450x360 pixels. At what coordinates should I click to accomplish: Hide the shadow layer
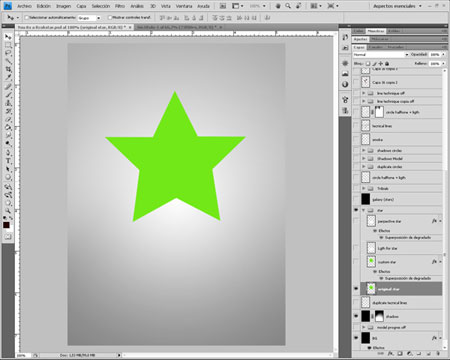356,316
